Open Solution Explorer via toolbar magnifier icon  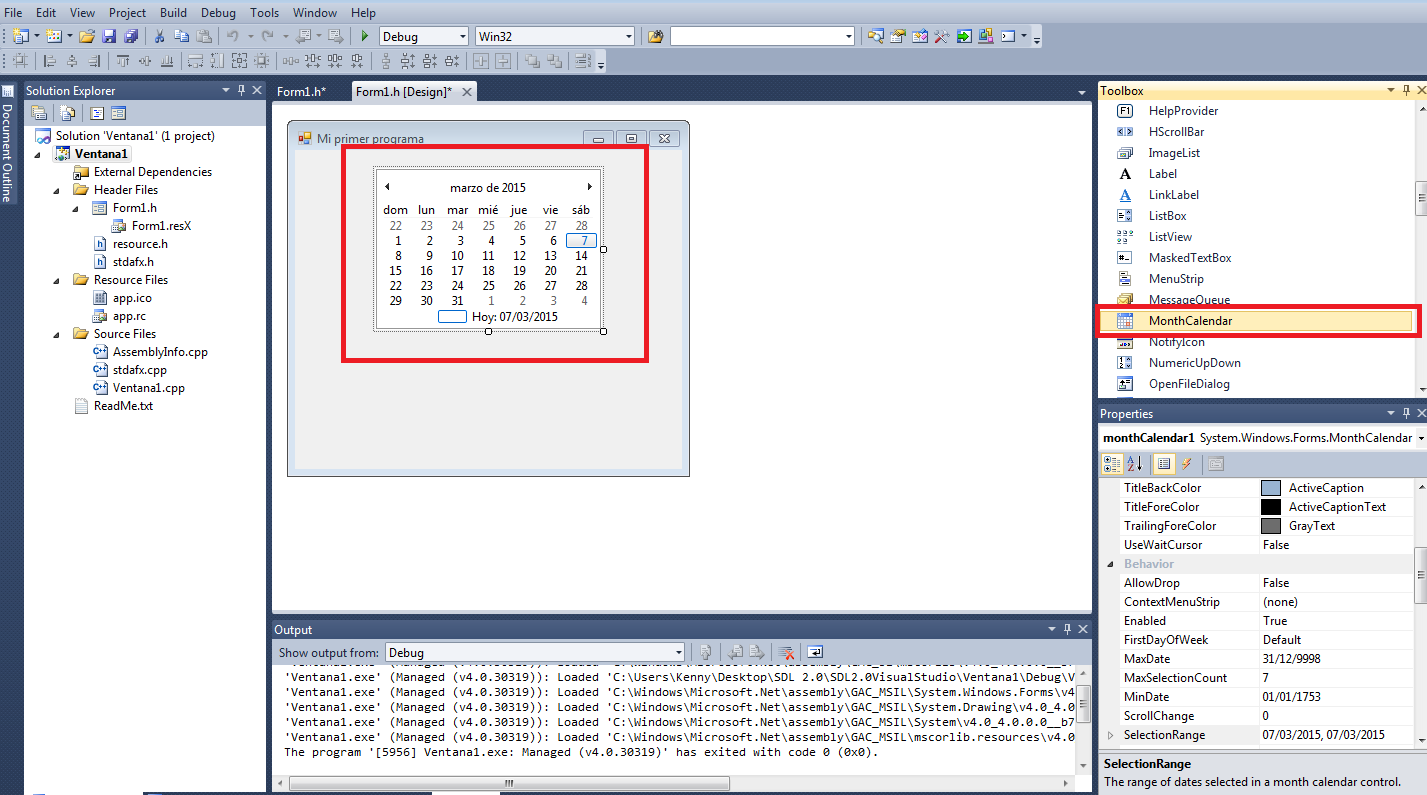pyautogui.click(x=876, y=36)
